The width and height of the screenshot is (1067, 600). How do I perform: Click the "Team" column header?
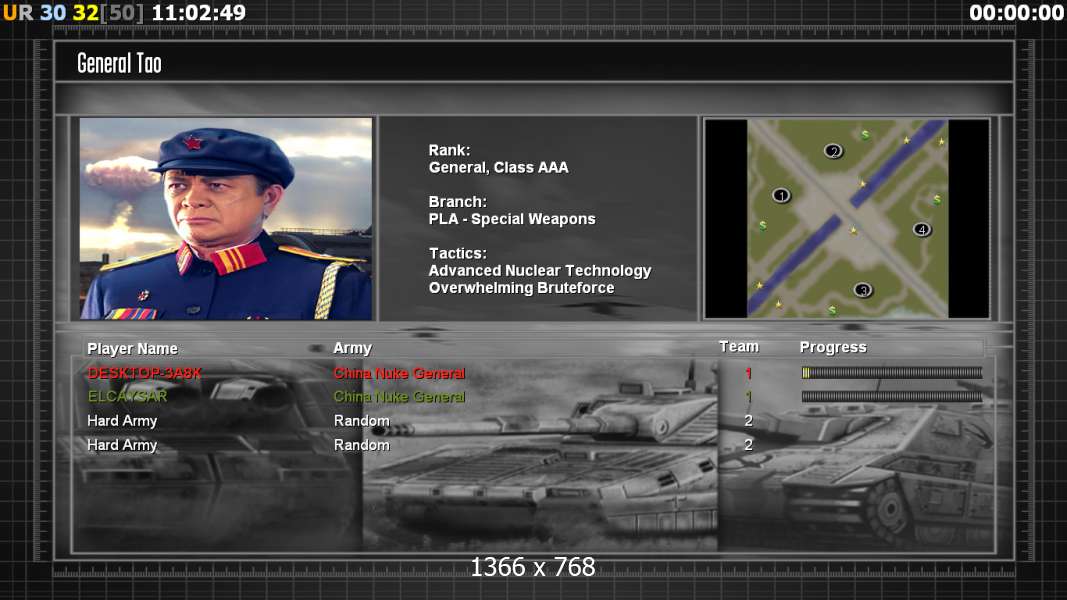point(738,347)
